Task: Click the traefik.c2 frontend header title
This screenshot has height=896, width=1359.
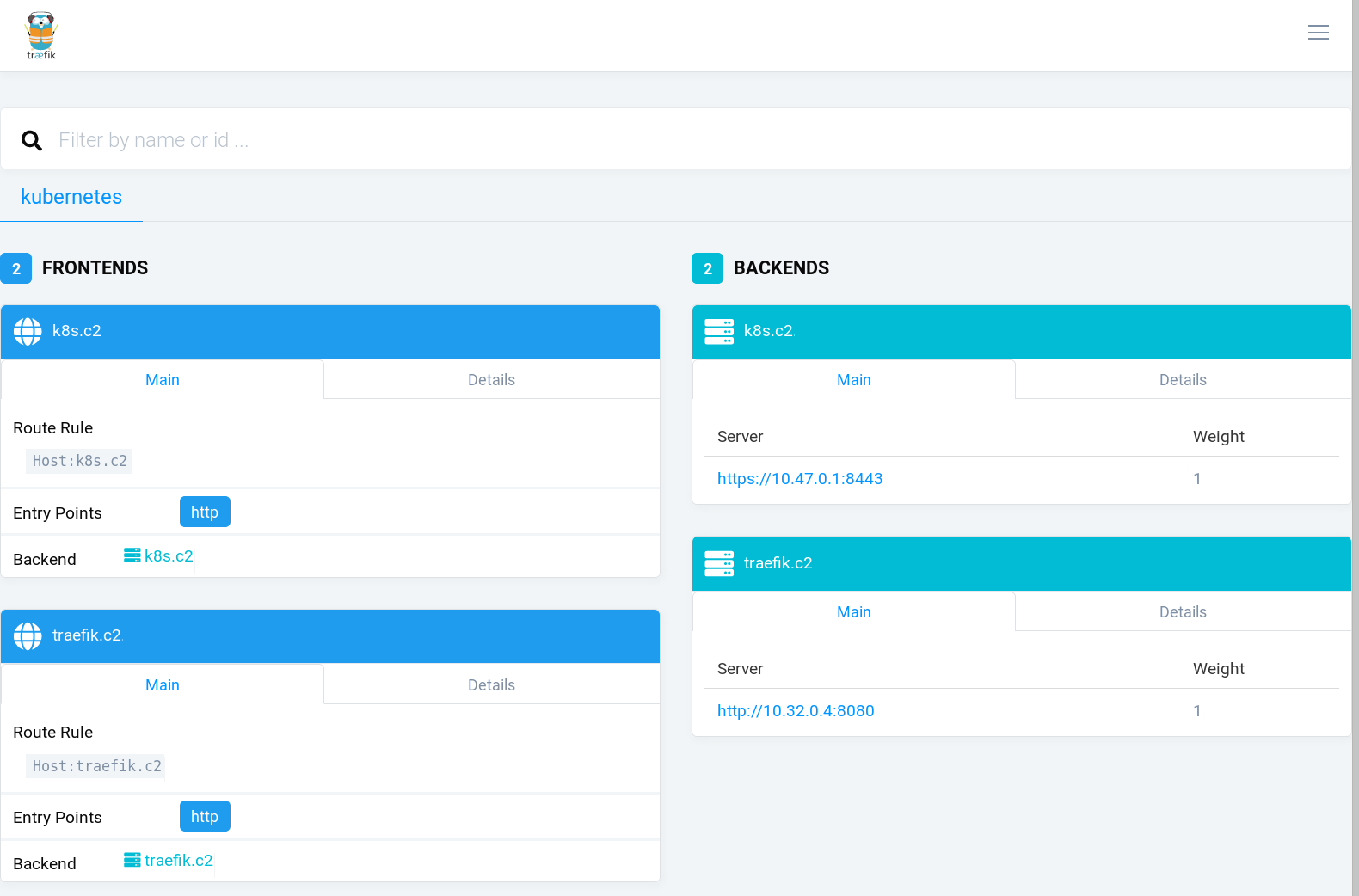Action: (x=87, y=635)
